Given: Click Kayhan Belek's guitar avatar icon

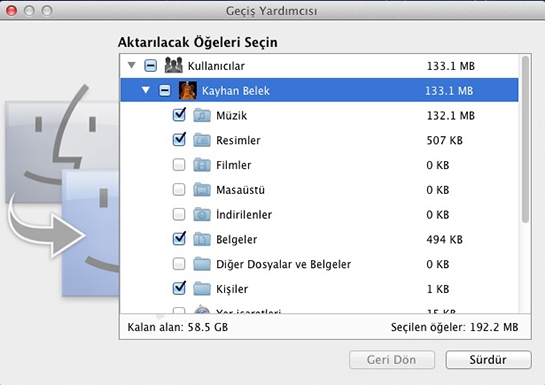Looking at the screenshot, I should 188,90.
